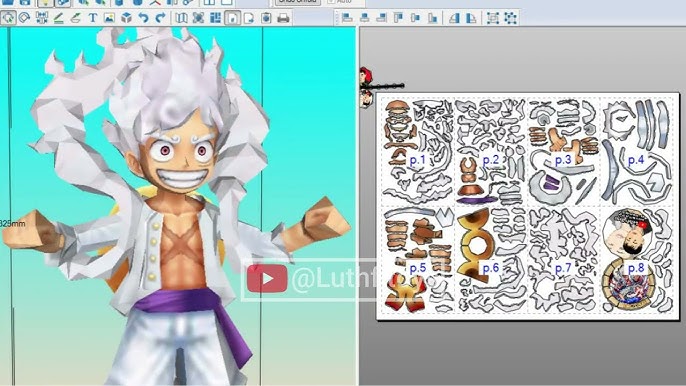
Task: Group the selected parts
Action: [493, 18]
